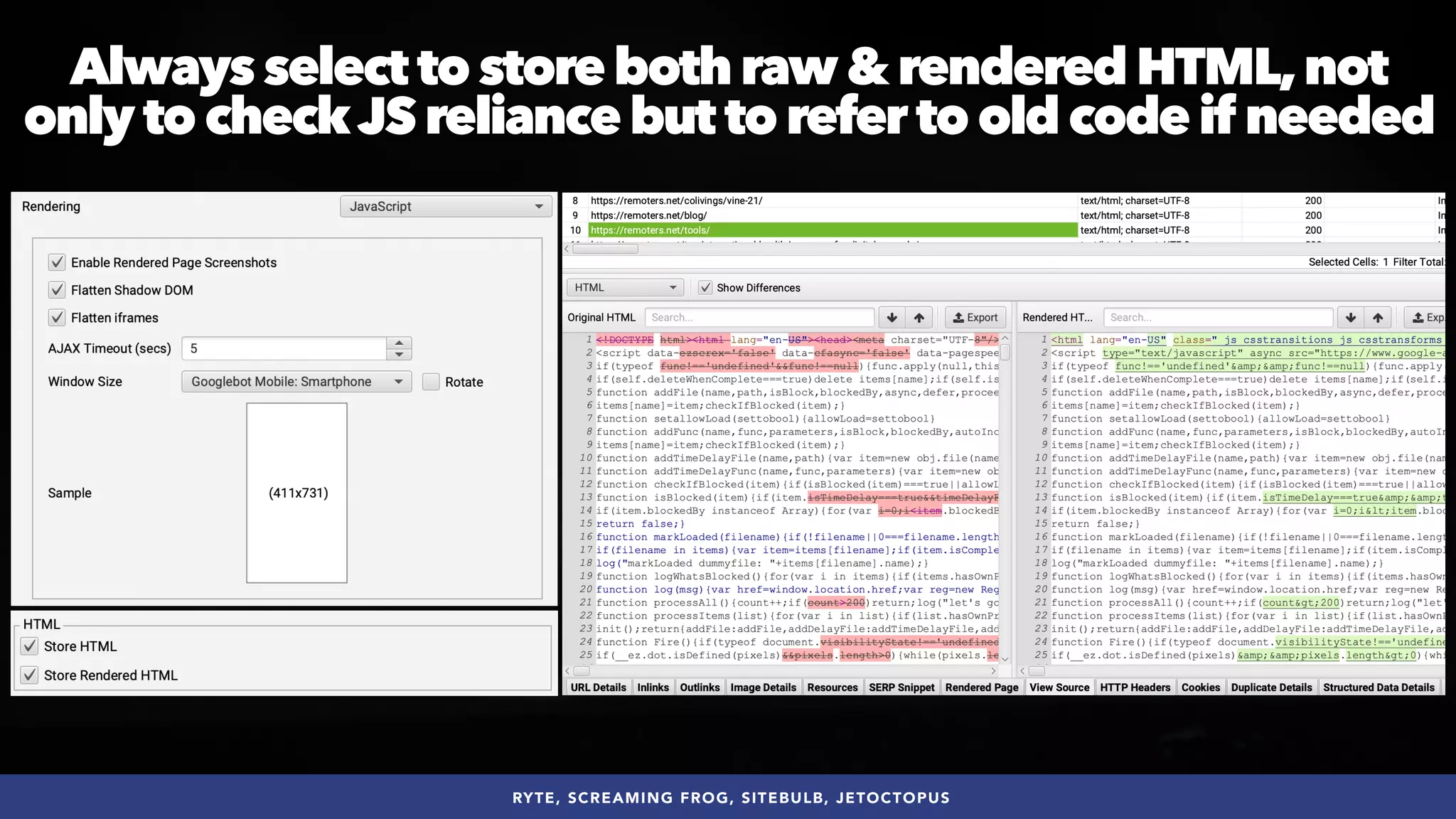Switch to the Image Details tab

tap(763, 687)
